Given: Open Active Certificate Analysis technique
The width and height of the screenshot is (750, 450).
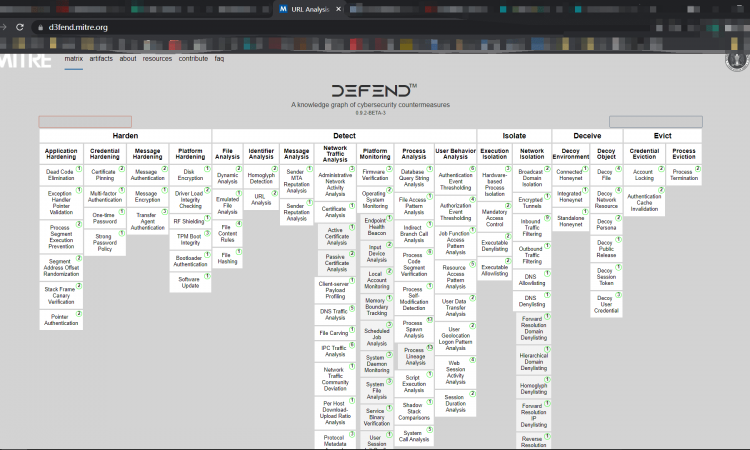Looking at the screenshot, I should tap(337, 236).
